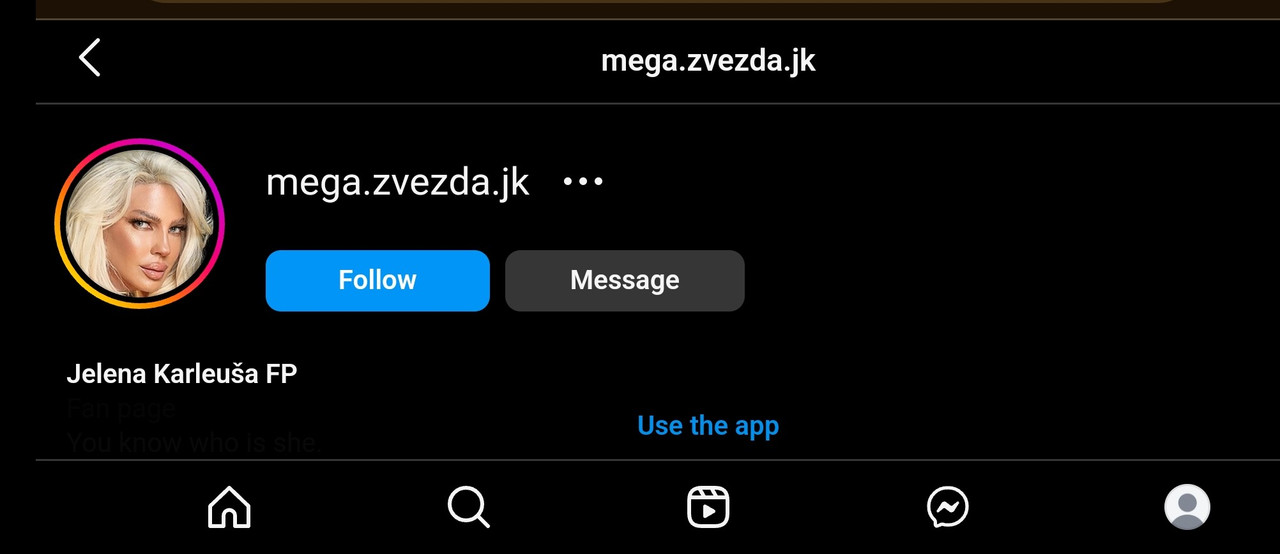Image resolution: width=1280 pixels, height=554 pixels.
Task: Follow the mega.zvezda.jk account
Action: tap(377, 280)
